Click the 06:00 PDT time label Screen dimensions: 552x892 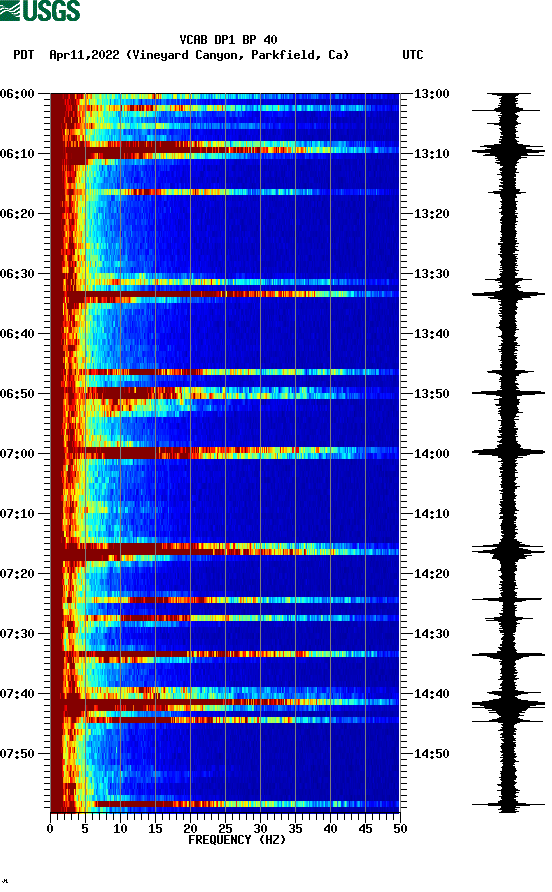(x=17, y=94)
